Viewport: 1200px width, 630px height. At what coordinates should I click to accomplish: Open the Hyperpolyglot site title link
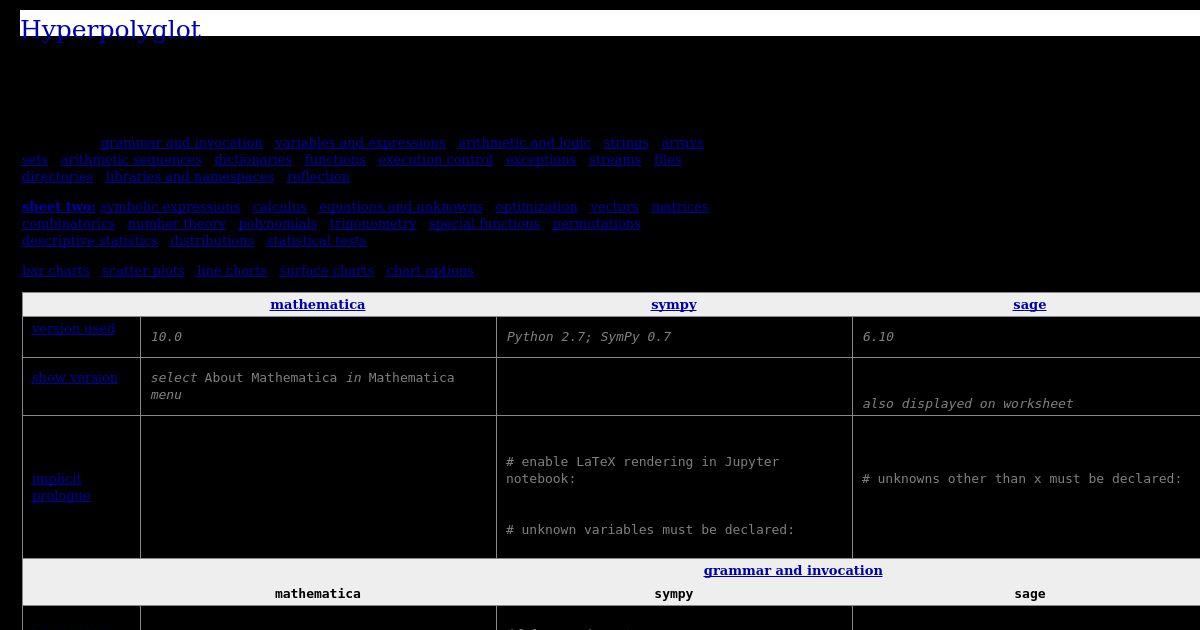(110, 29)
